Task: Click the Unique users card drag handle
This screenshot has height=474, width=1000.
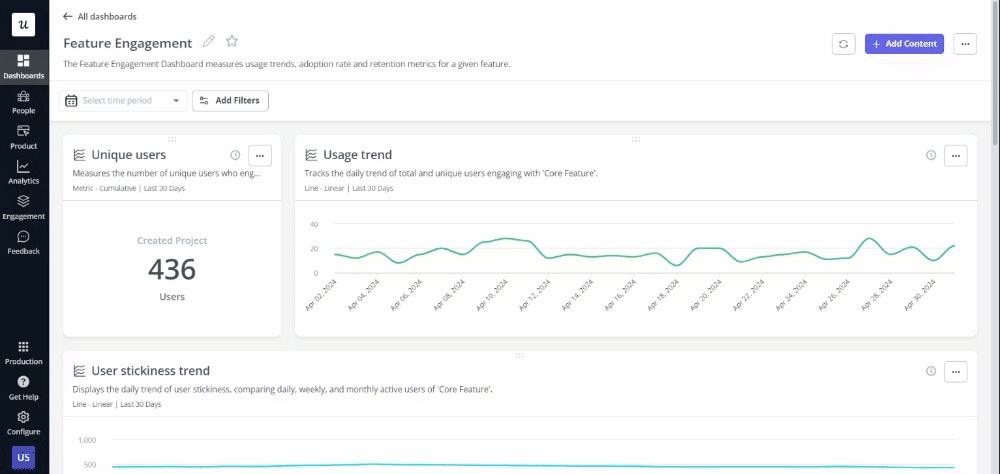Action: pos(172,139)
